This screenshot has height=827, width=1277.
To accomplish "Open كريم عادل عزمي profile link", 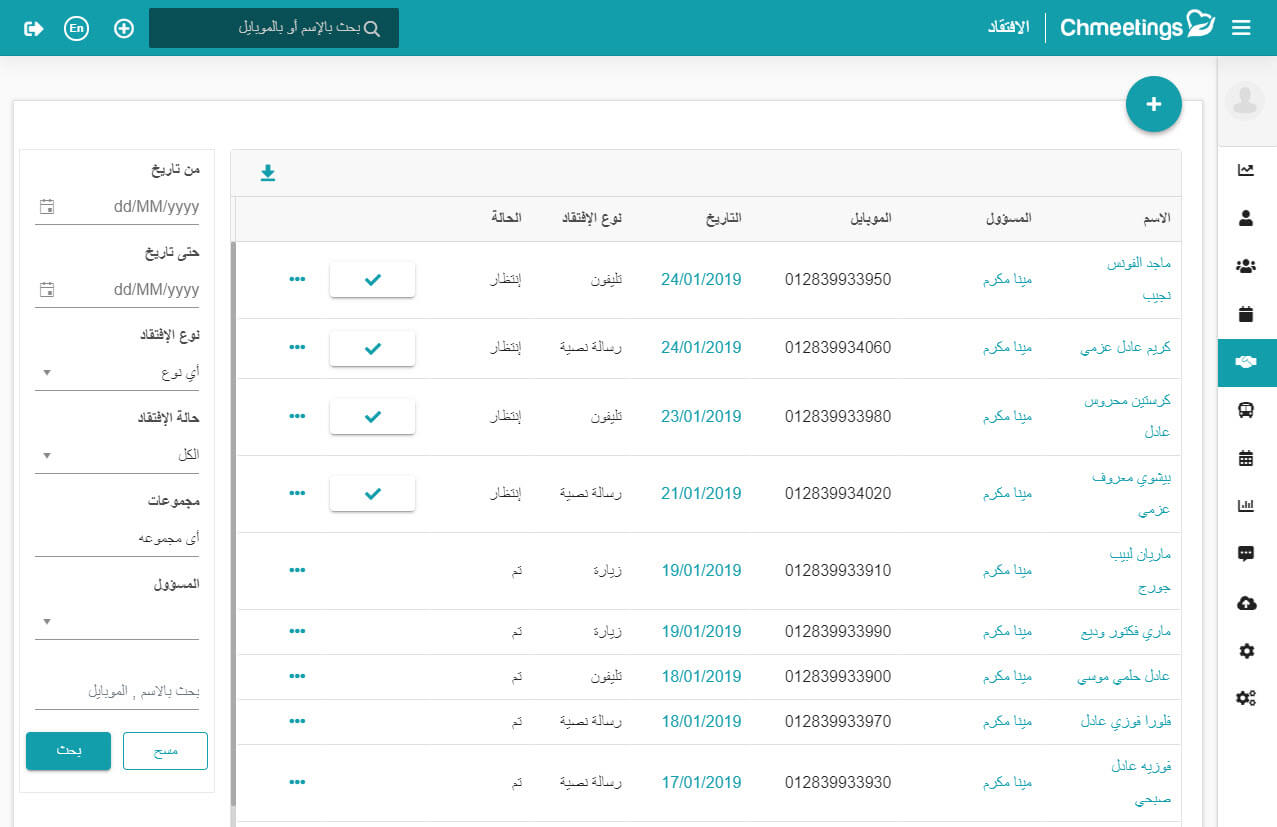I will (x=1125, y=348).
